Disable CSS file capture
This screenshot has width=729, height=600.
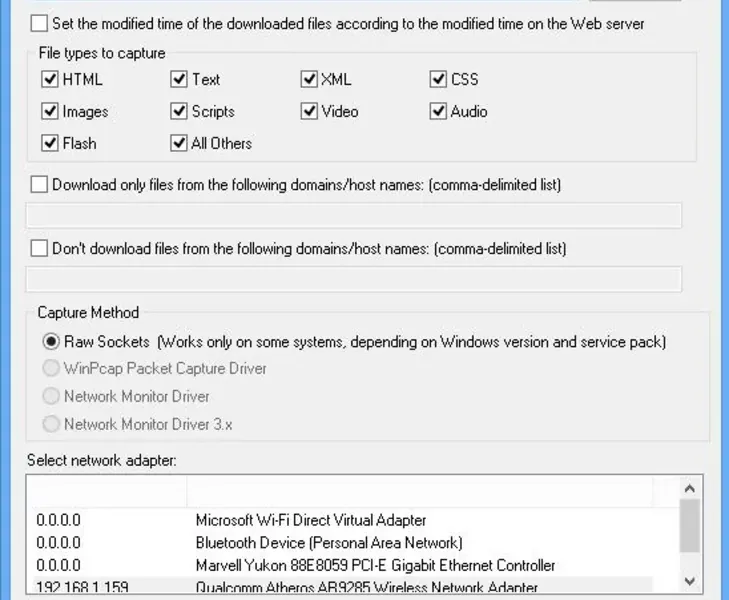point(438,79)
